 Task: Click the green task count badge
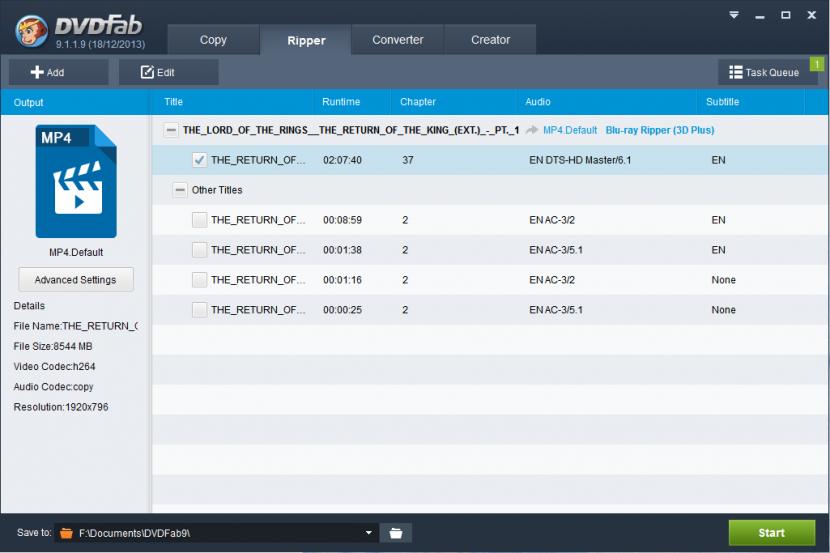point(815,64)
